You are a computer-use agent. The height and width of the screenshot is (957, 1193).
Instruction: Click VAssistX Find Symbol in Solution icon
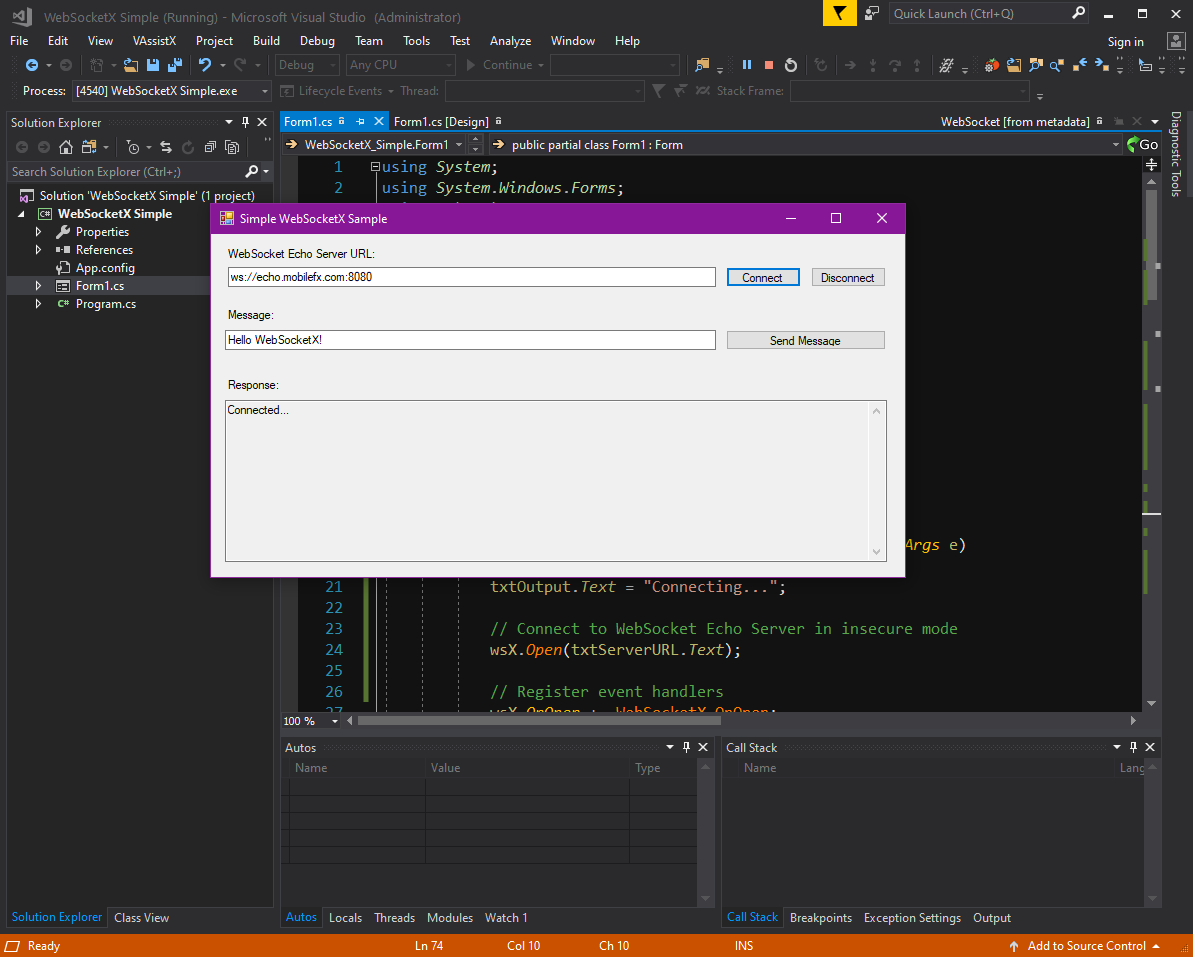click(x=1036, y=65)
